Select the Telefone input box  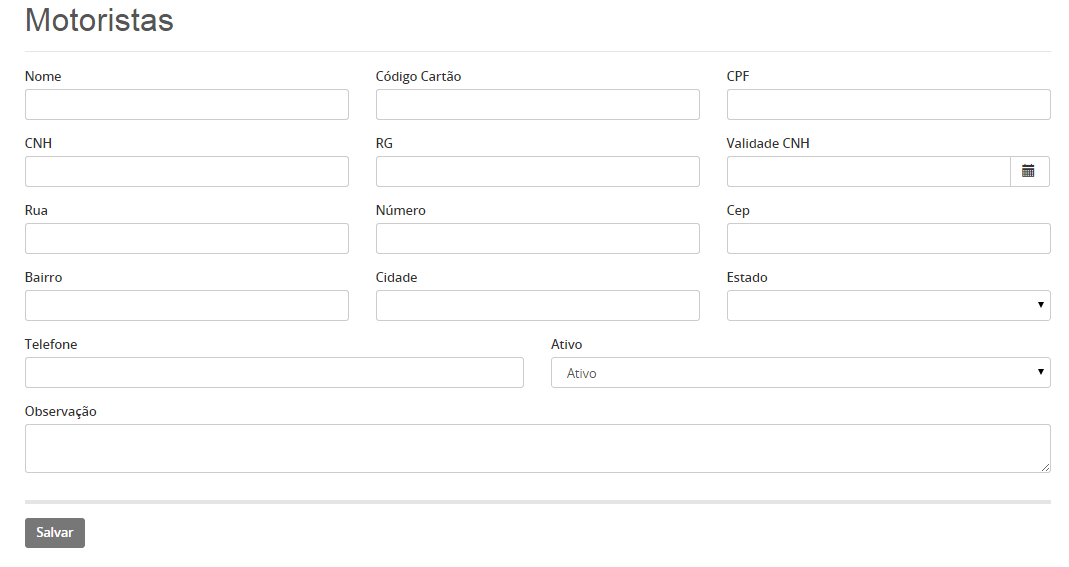pyautogui.click(x=274, y=373)
